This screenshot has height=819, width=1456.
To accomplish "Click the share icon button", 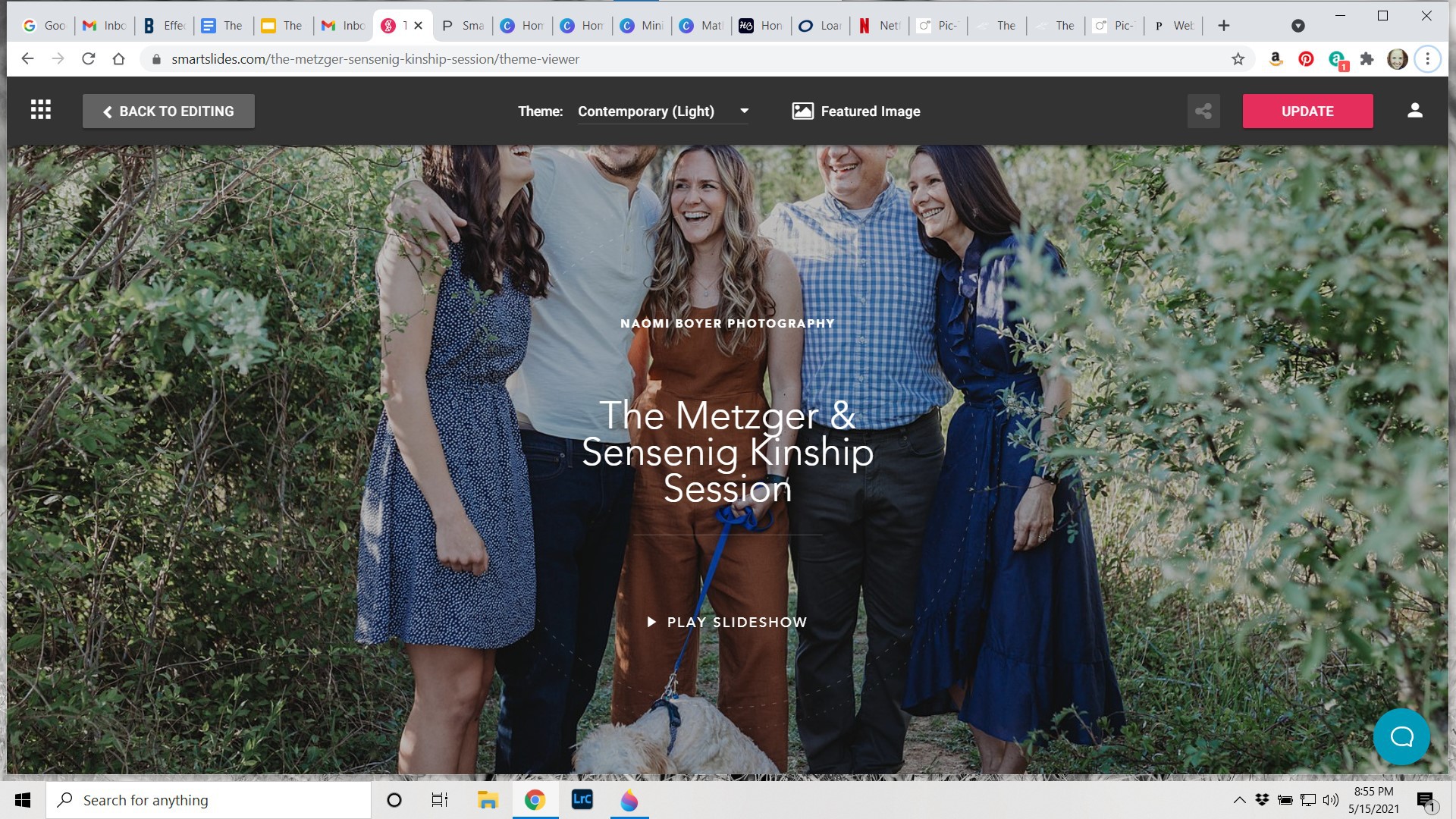I will click(1203, 111).
